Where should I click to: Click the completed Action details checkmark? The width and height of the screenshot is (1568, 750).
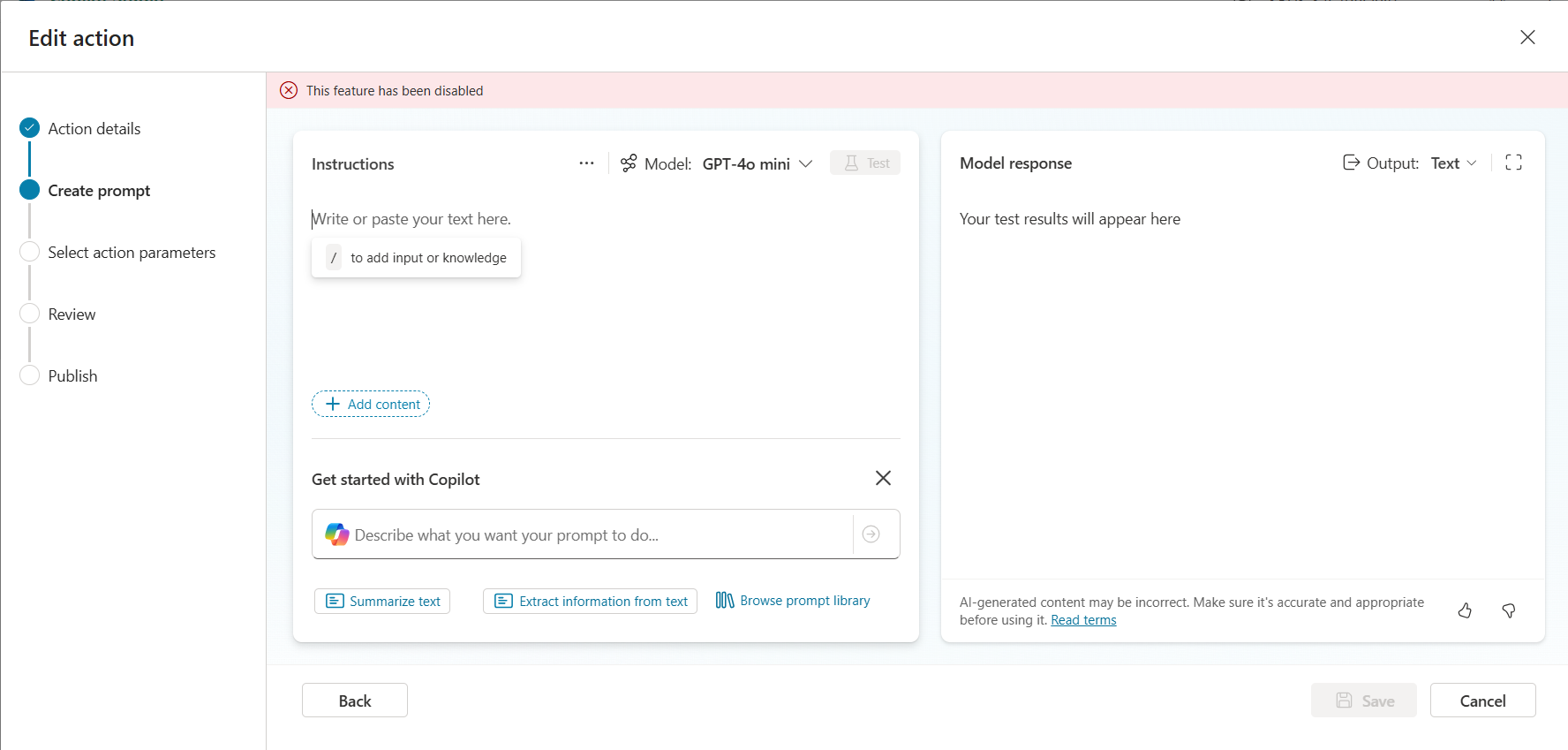[x=29, y=128]
